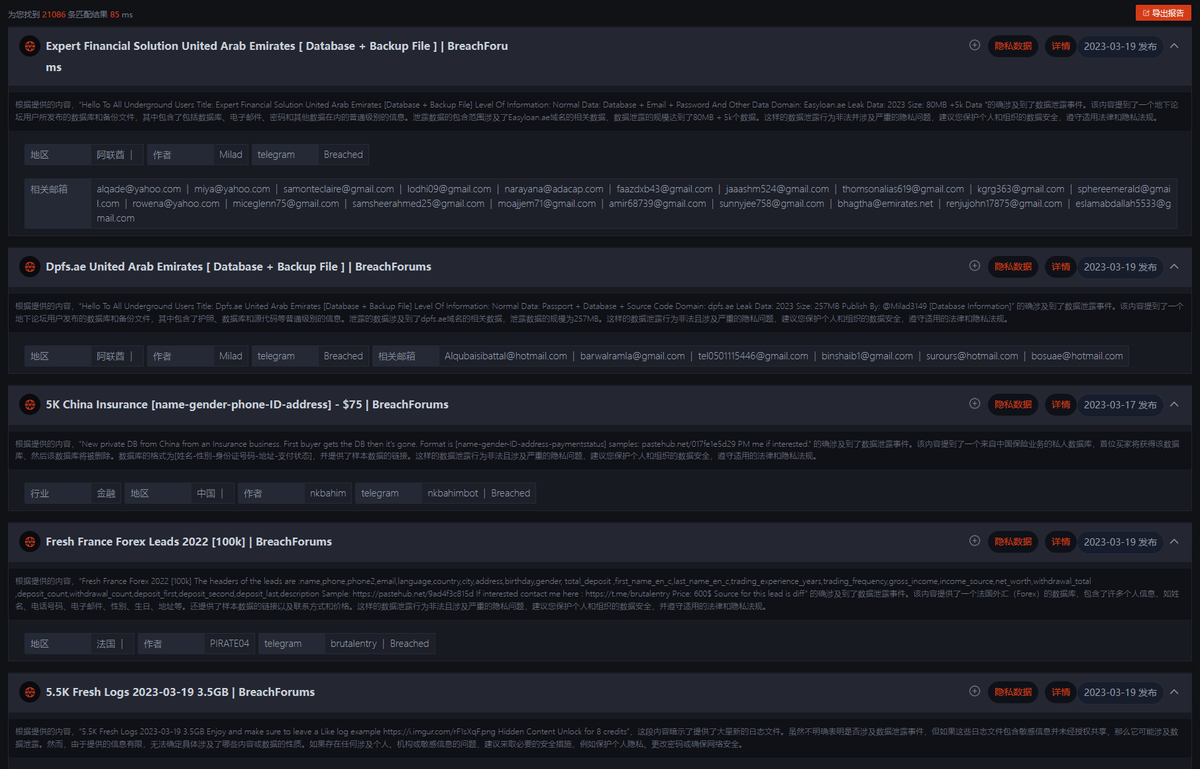Open the 5.5K Fresh Logs title link
Viewport: 1200px width, 769px height.
click(180, 692)
